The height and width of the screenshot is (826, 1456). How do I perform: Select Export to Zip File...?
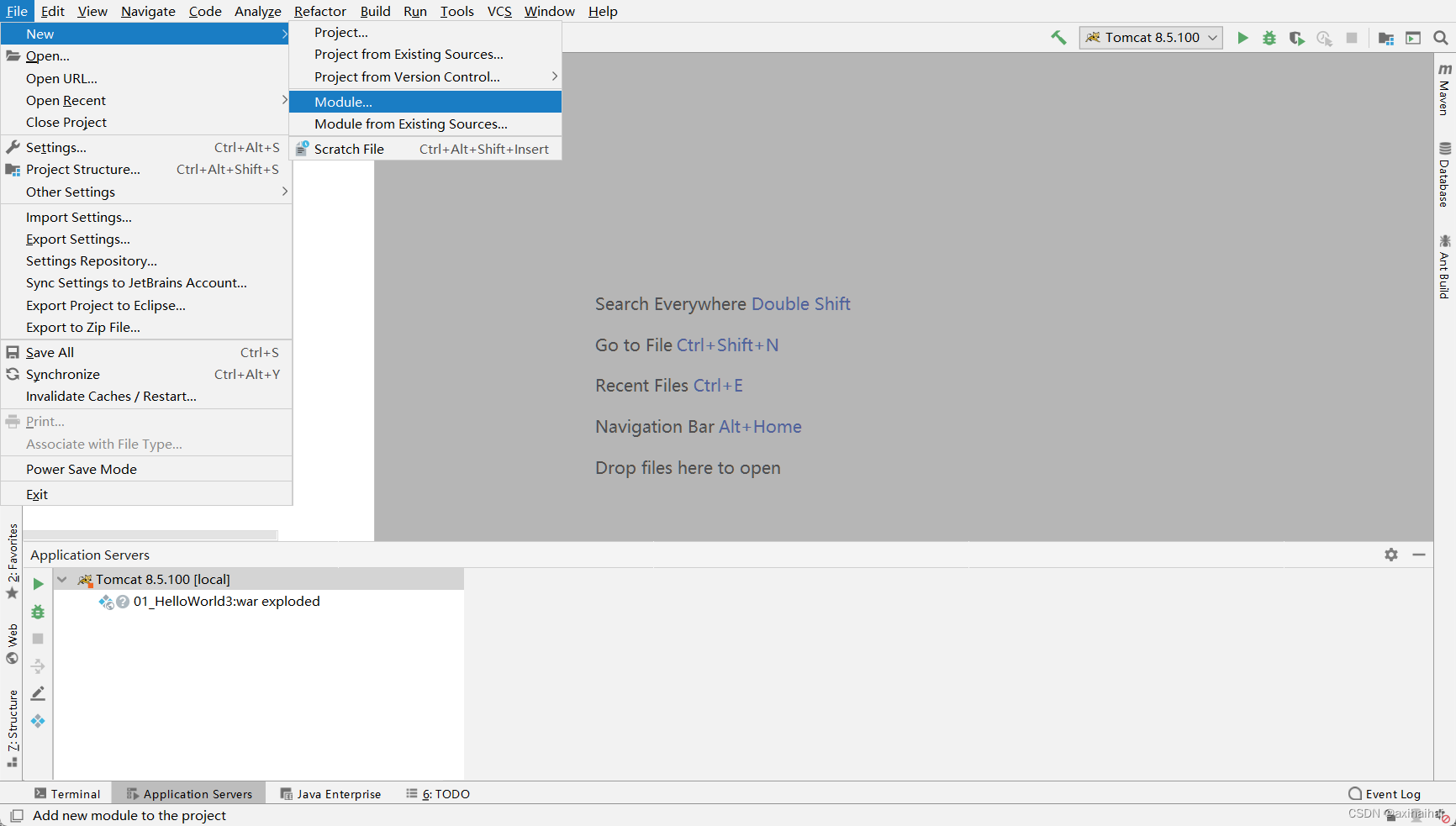146,327
